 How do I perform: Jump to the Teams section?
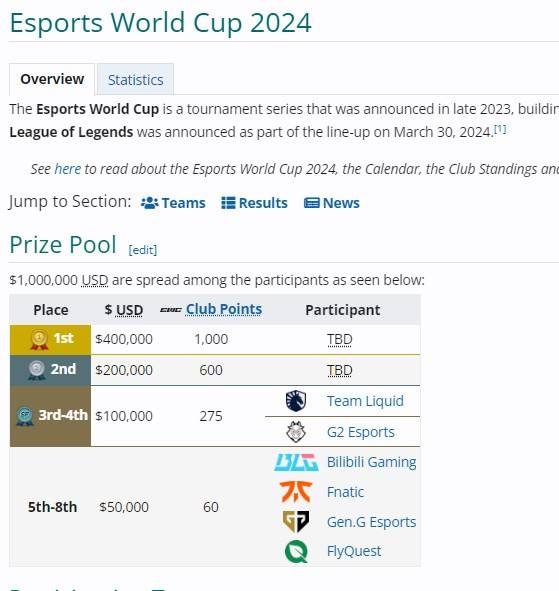[173, 203]
